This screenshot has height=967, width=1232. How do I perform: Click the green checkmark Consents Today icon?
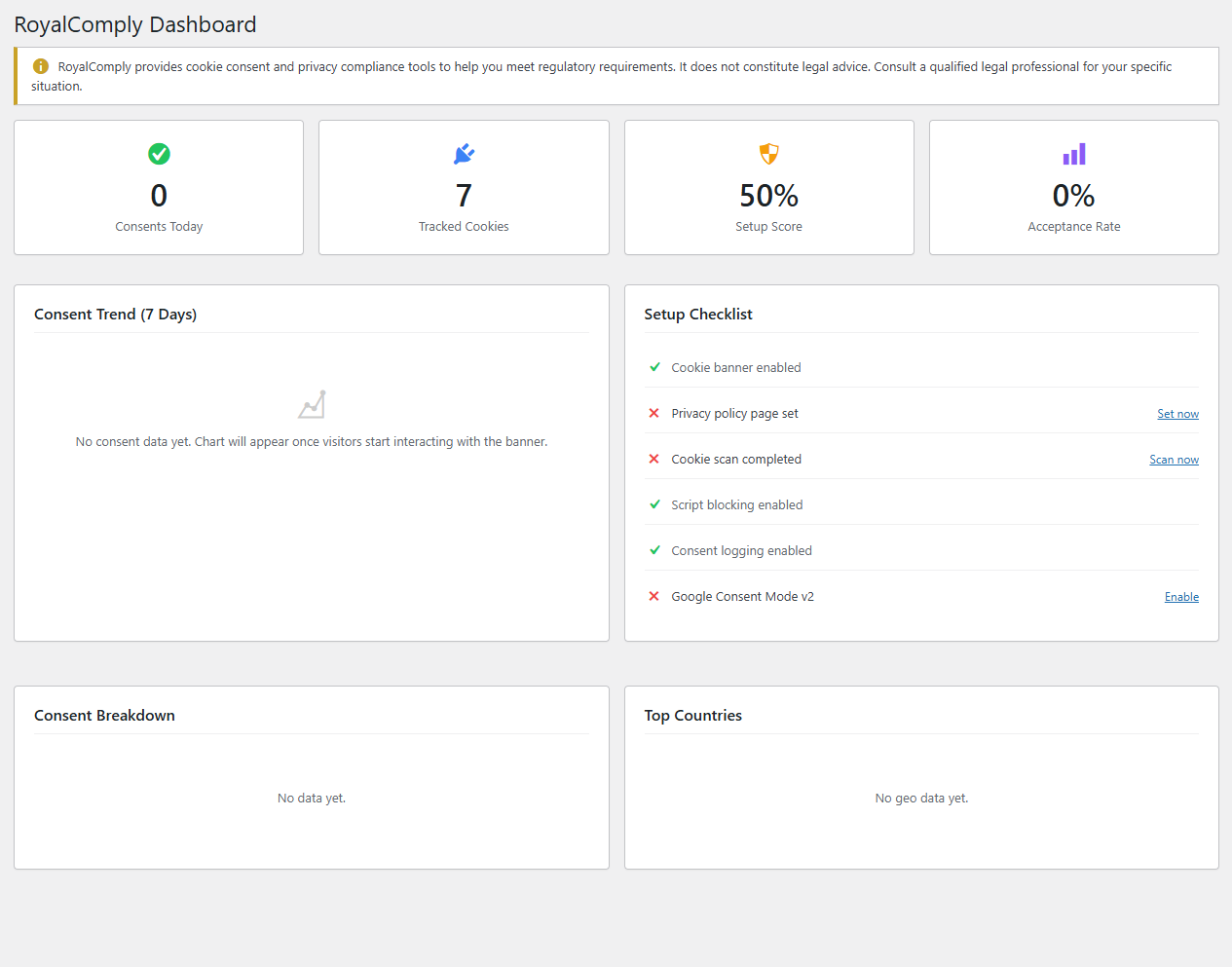pyautogui.click(x=159, y=154)
